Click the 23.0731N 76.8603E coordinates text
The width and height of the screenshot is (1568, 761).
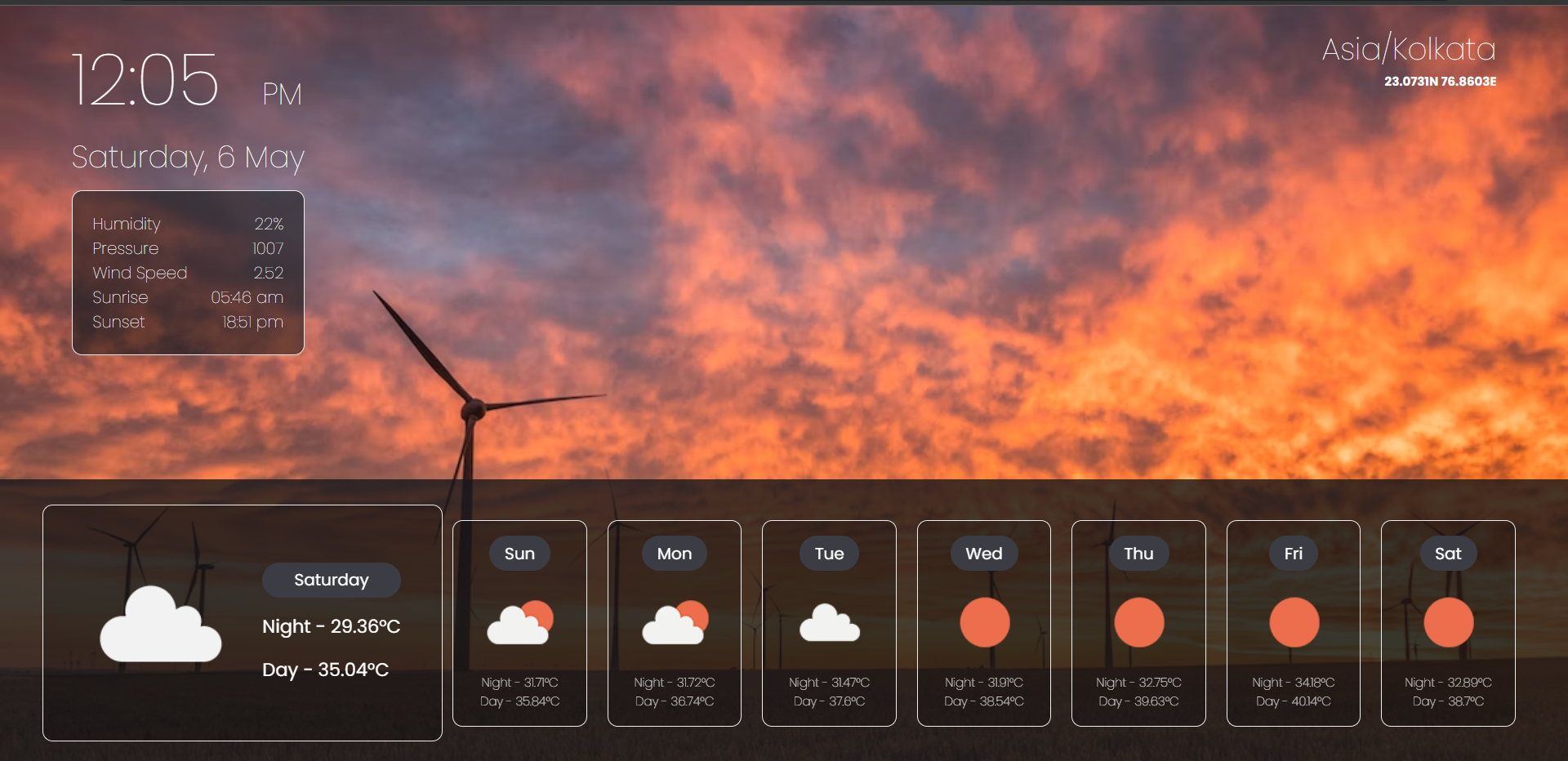pos(1440,82)
